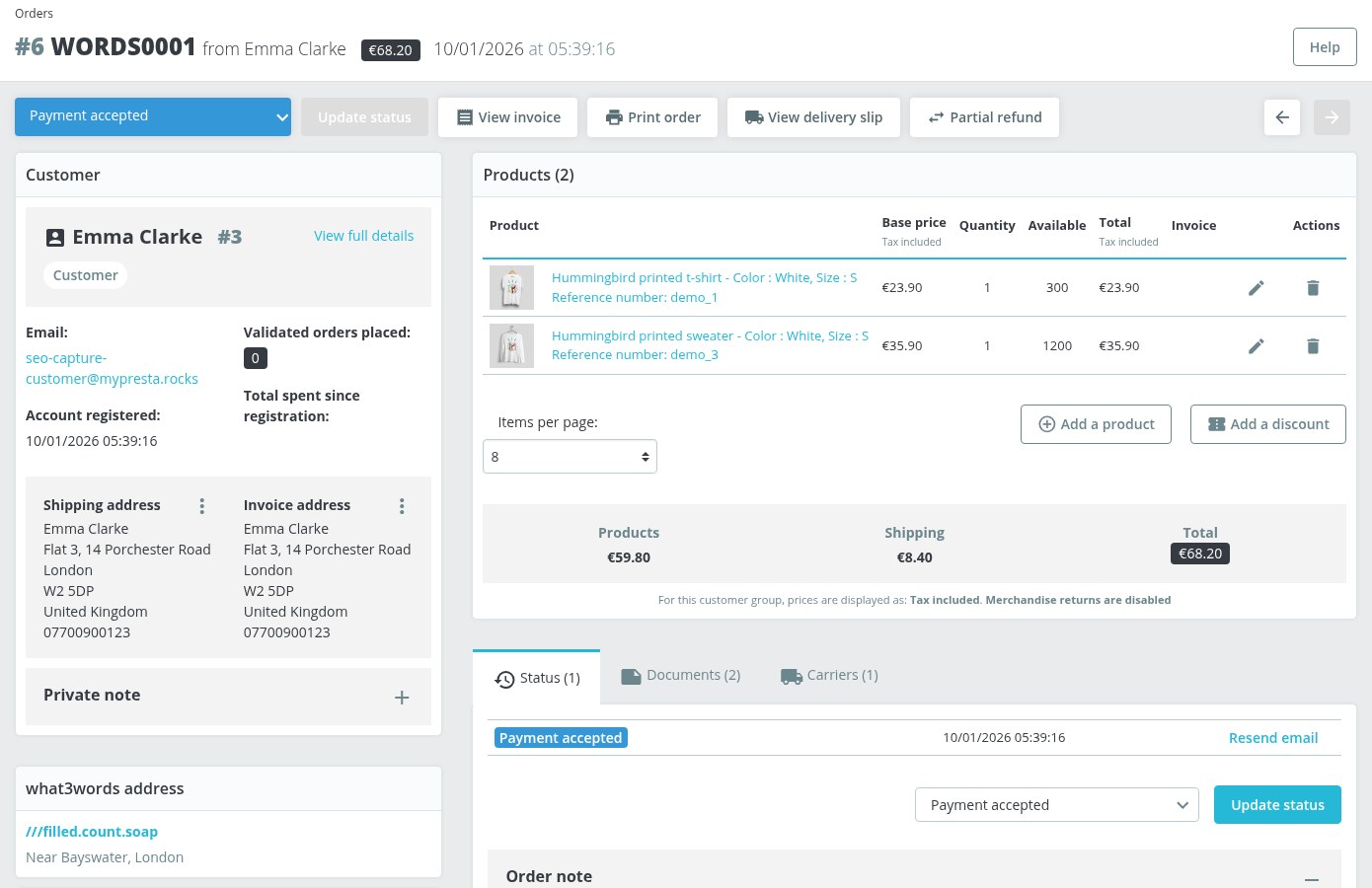
Task: Open Invoice address options menu
Action: coord(402,506)
